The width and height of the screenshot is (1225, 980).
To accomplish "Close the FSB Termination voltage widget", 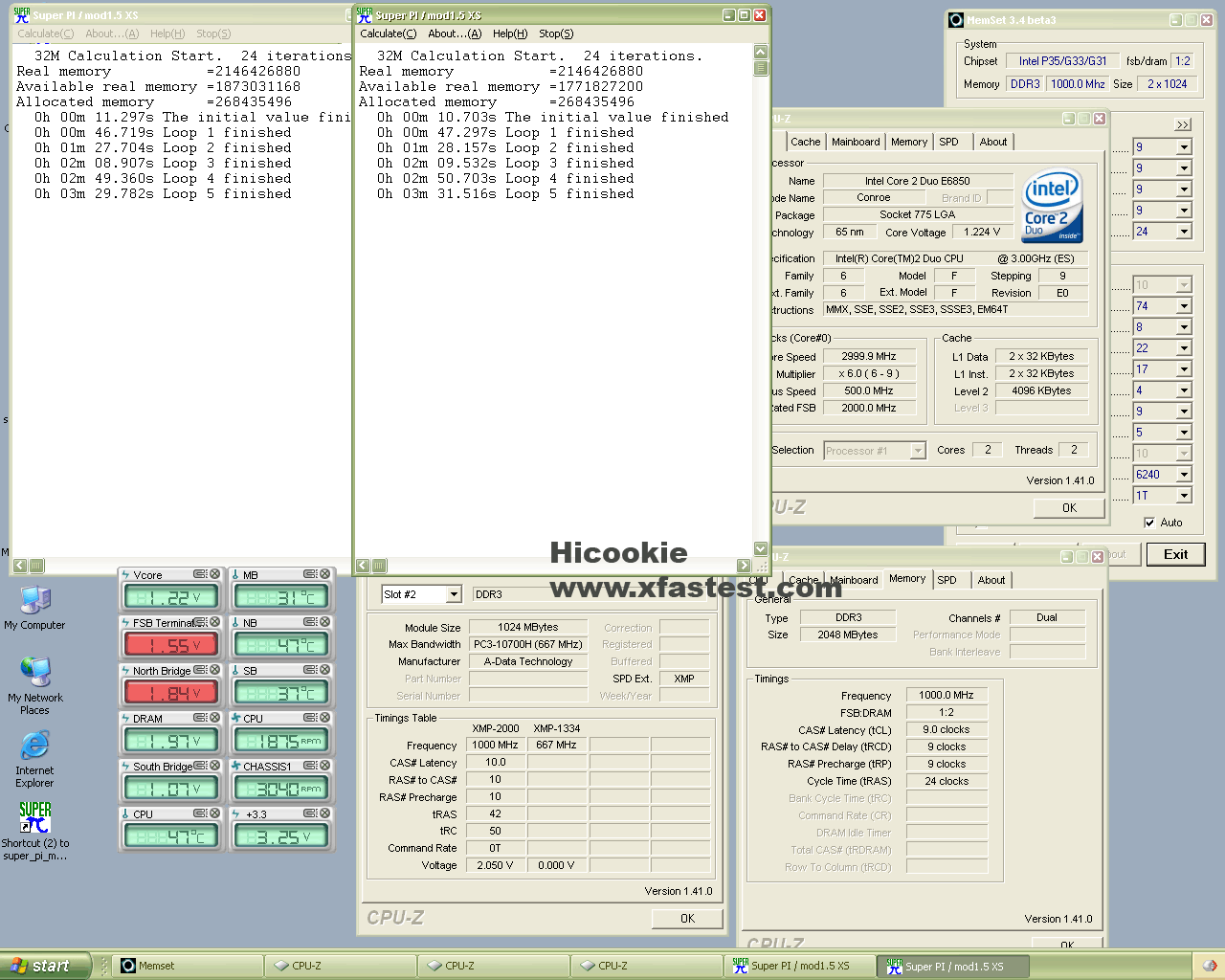I will [214, 622].
